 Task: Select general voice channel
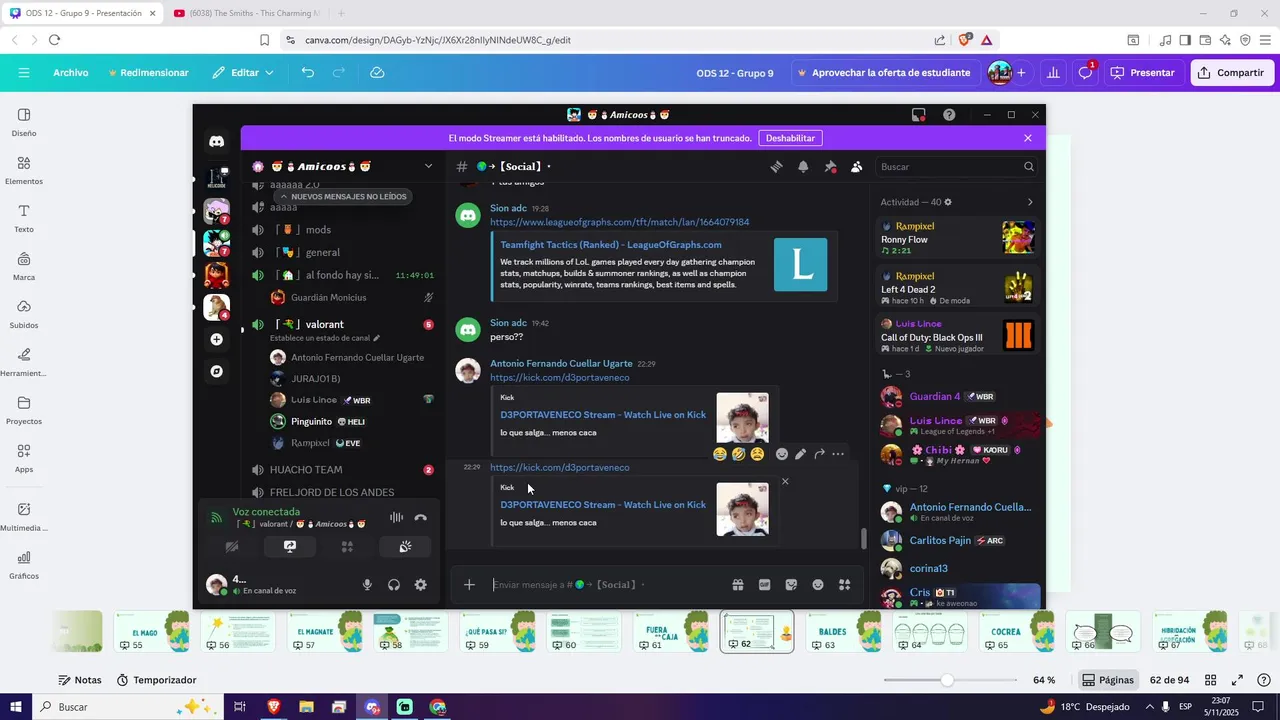tap(323, 252)
